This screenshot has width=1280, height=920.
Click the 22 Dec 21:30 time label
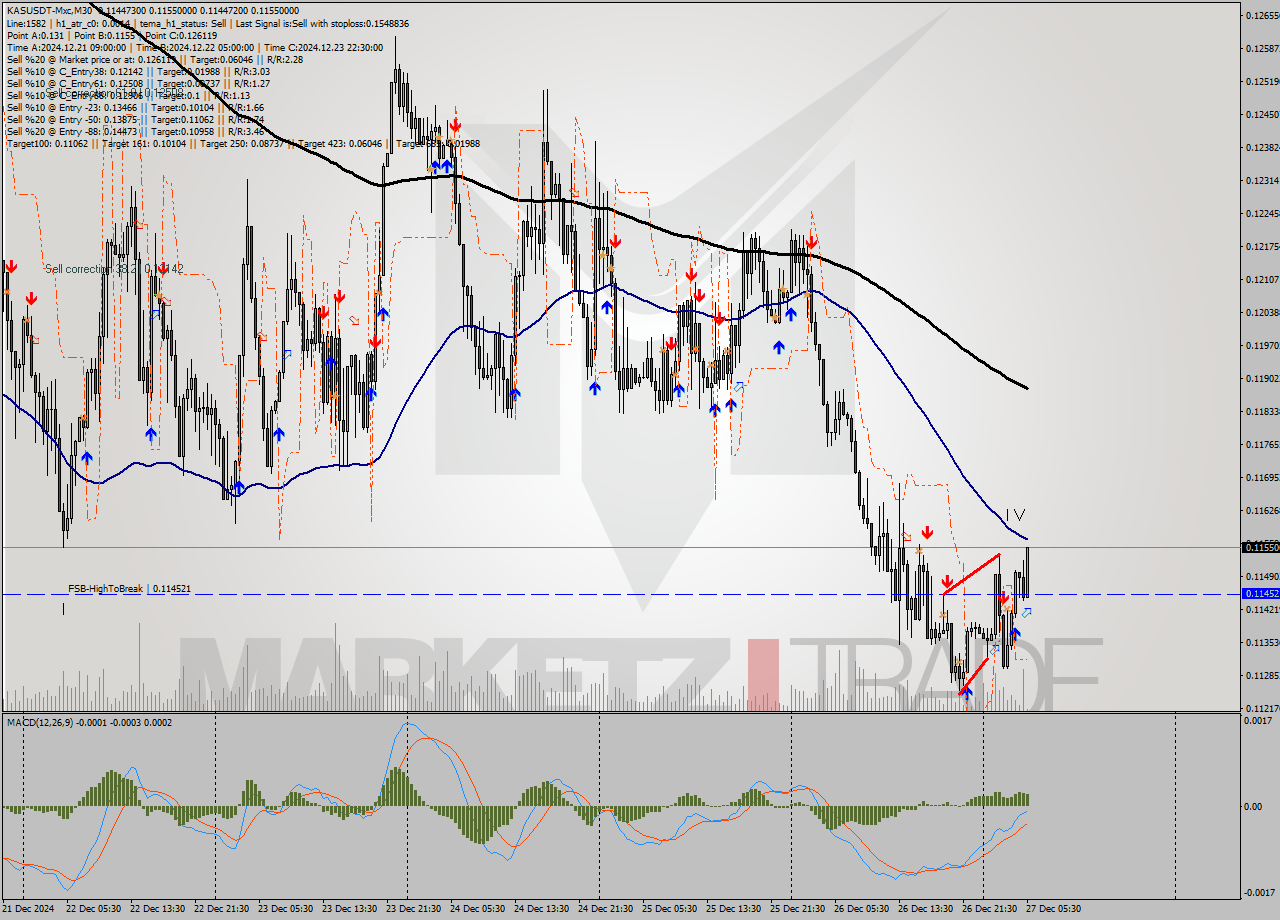[221, 909]
